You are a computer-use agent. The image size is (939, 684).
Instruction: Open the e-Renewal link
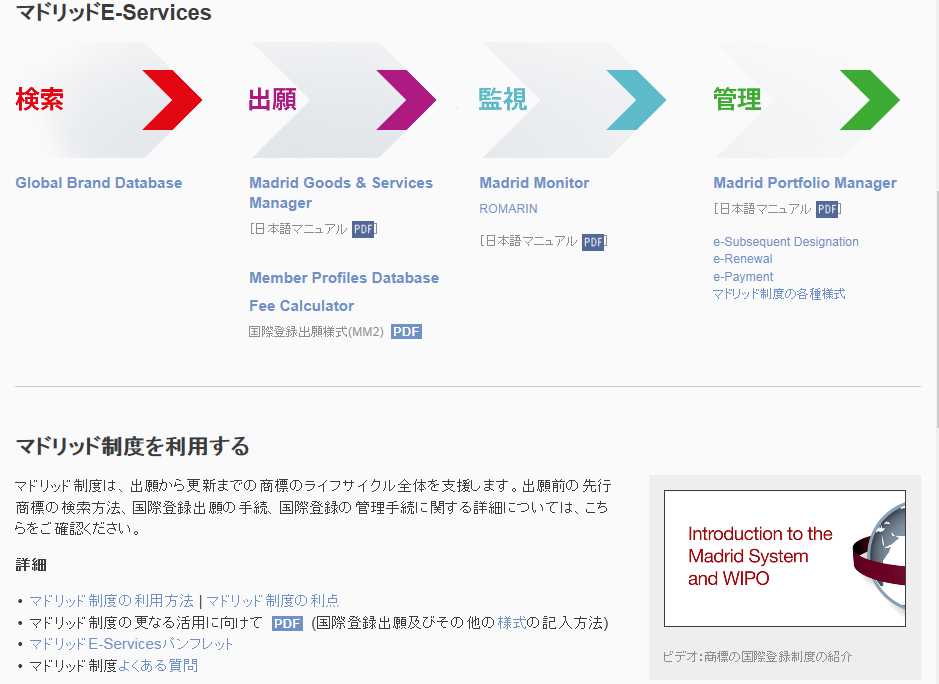pyautogui.click(x=743, y=259)
